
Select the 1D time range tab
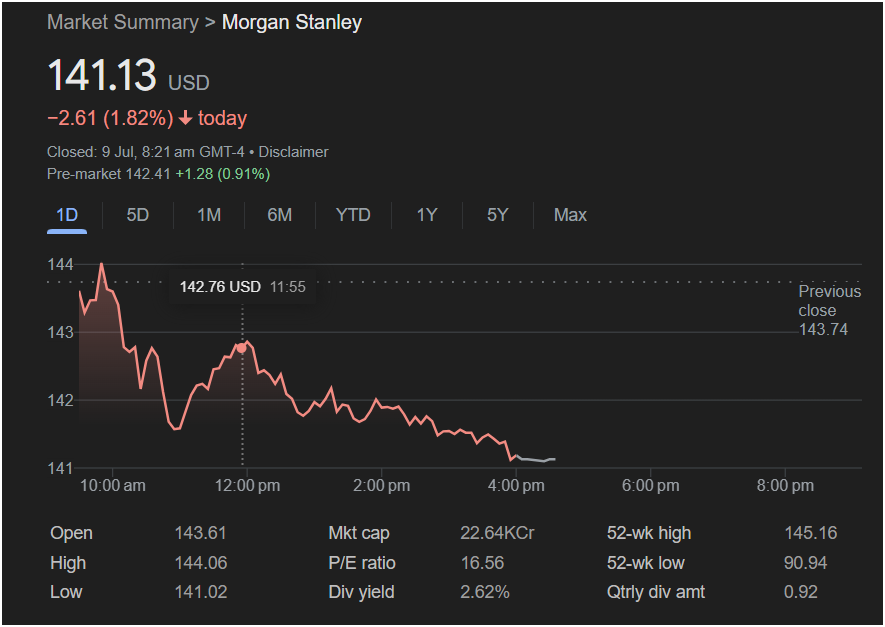(x=67, y=215)
